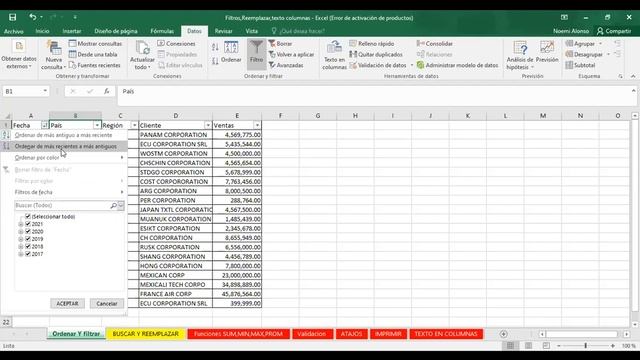Expand the 2017 year node

point(21,254)
